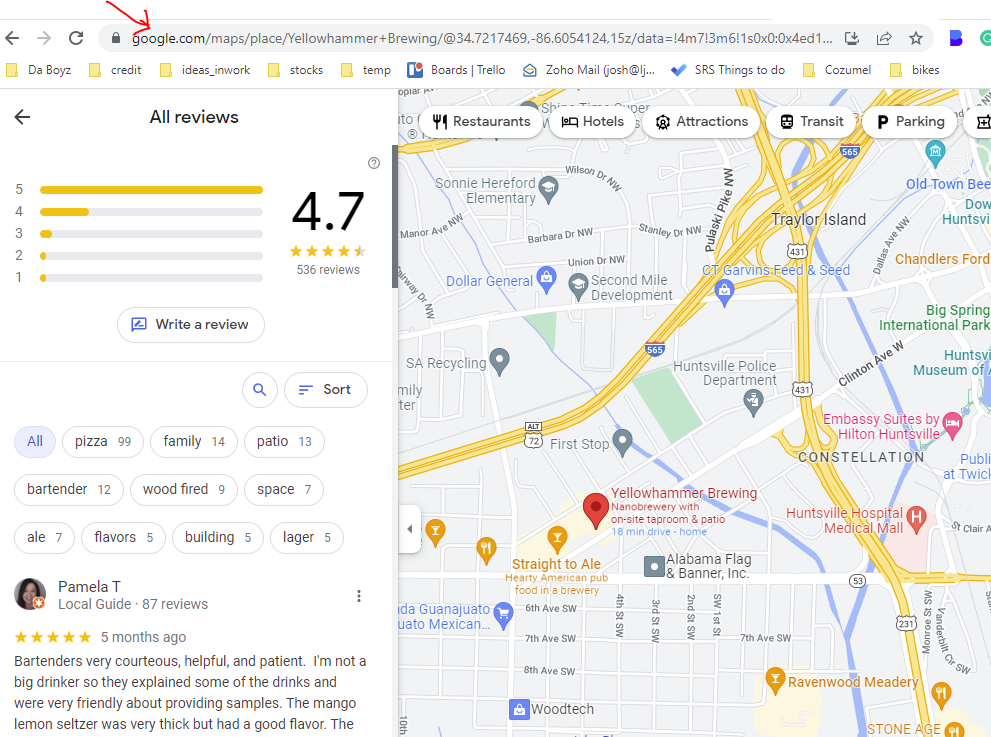Open the Cozumel bookmark folder

pos(837,70)
